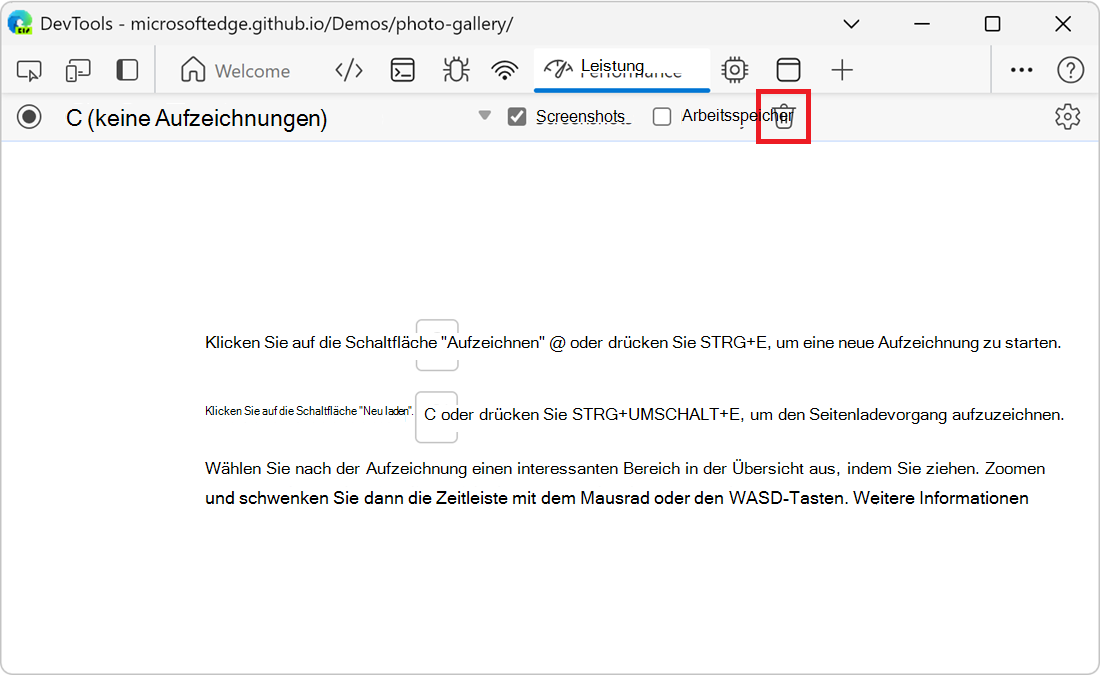
Task: Click the Edge DevTools app icon
Action: coord(20,23)
